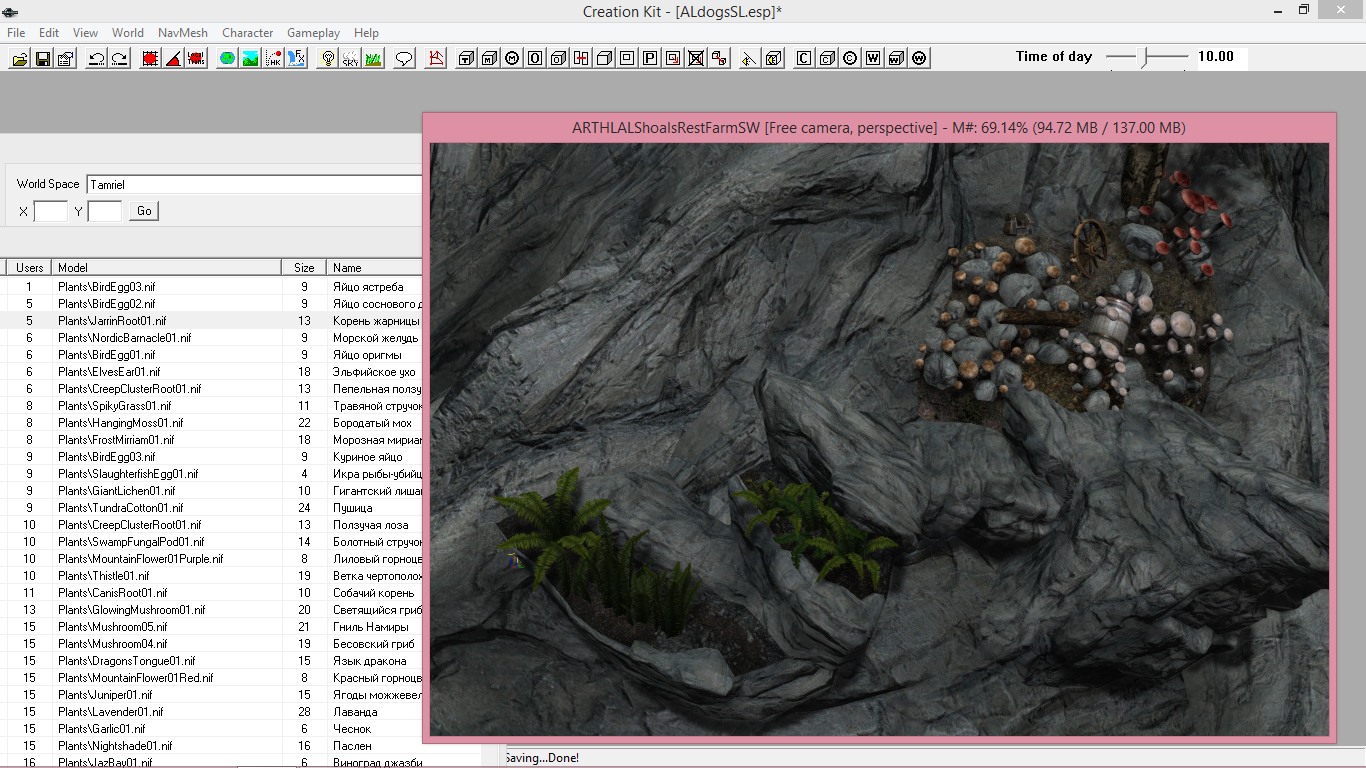Open the dialogue speech bubble icon
Screen dimensions: 1366x768
coord(404,59)
